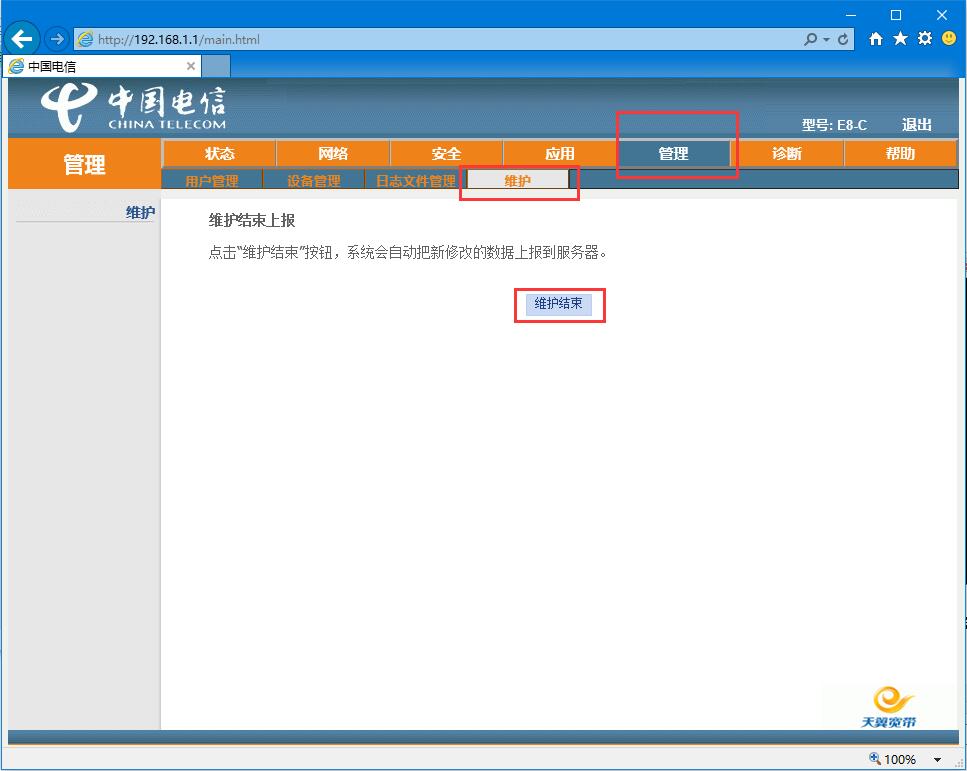This screenshot has width=967, height=771.
Task: Open the browser home page icon
Action: (x=876, y=39)
